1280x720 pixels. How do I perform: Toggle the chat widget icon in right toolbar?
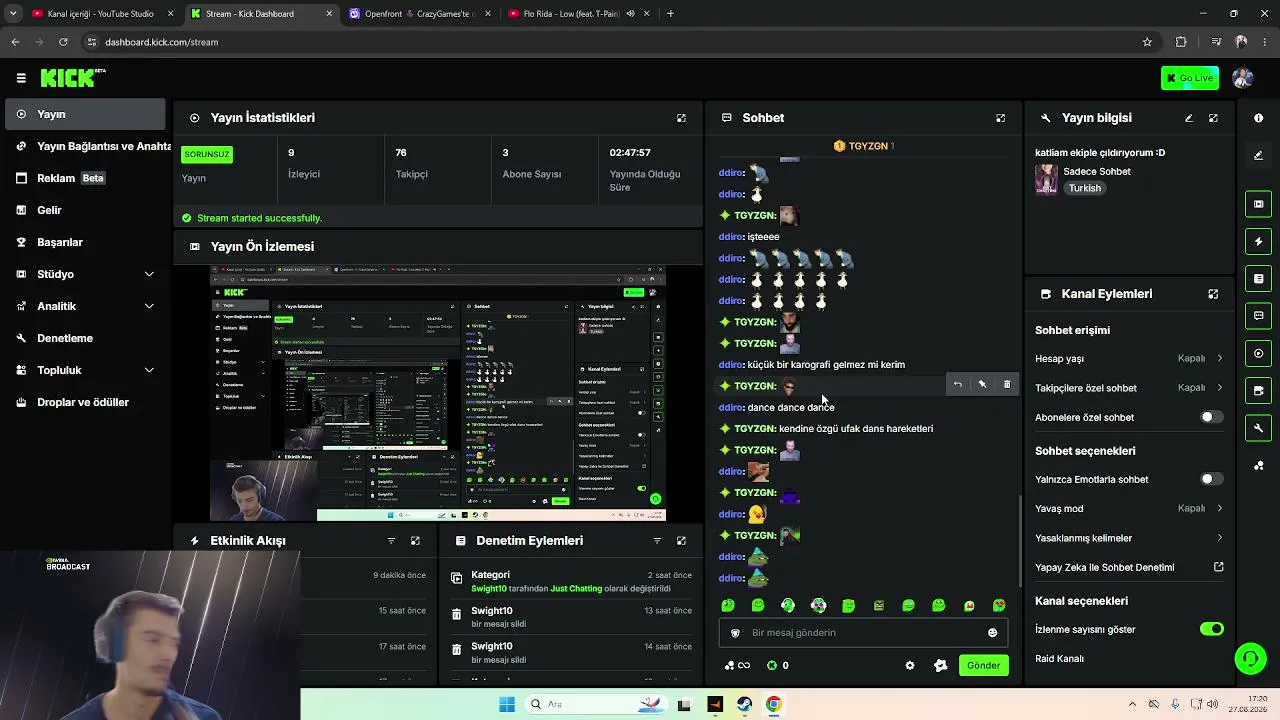1258,316
